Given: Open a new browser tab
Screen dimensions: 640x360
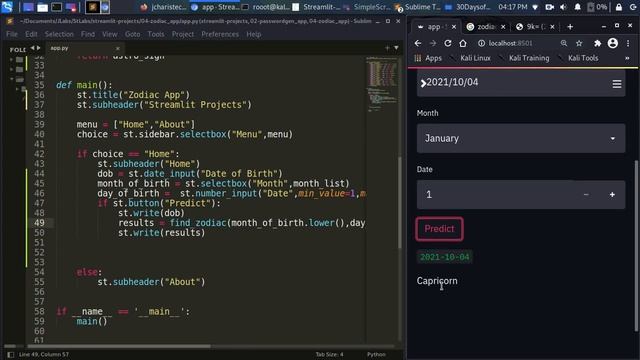Looking at the screenshot, I should pyautogui.click(x=570, y=27).
